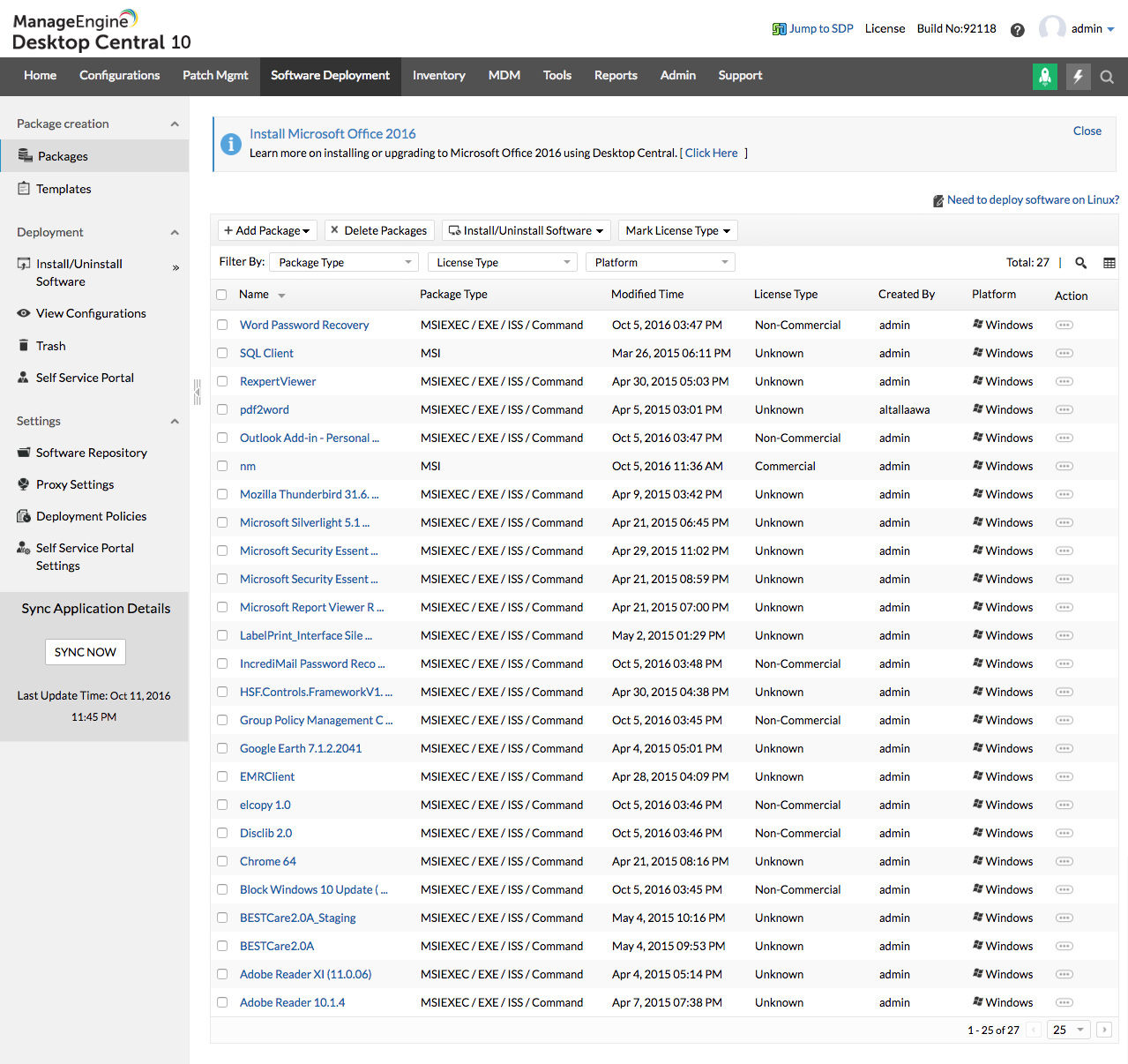
Task: Tick the Chrome 64 package checkbox
Action: 222,861
